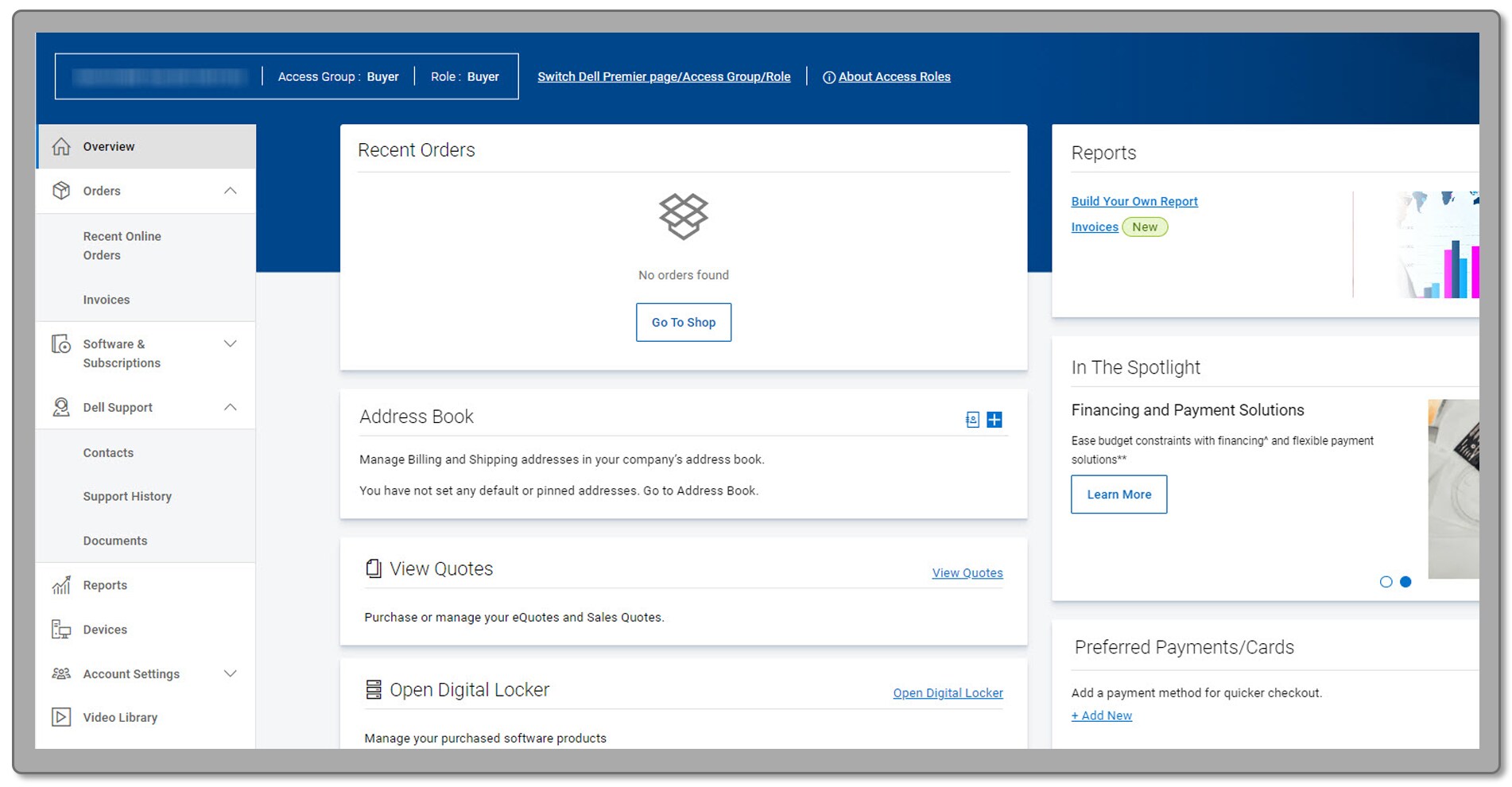Open Support History
Image resolution: width=1512 pixels, height=787 pixels.
coord(127,496)
